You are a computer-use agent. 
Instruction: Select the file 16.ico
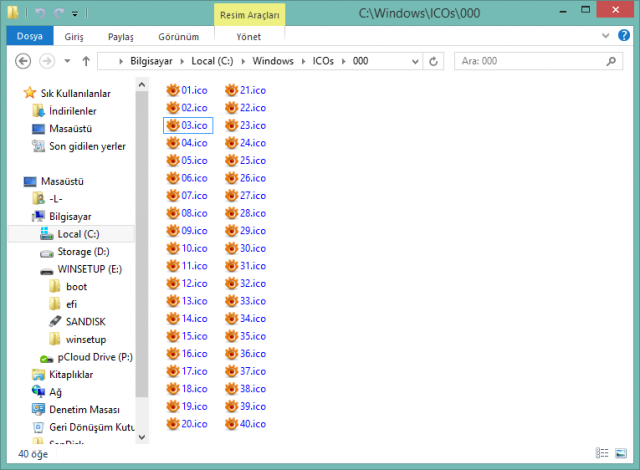coord(187,353)
